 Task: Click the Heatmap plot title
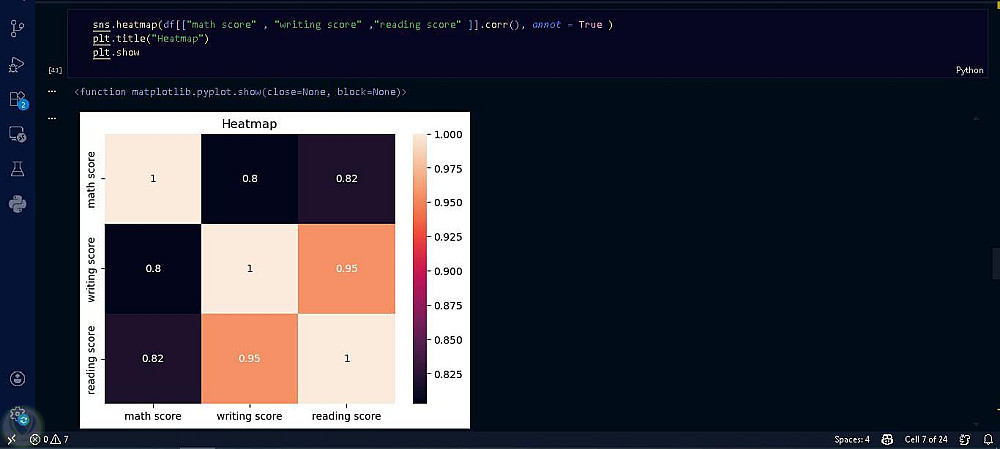[x=249, y=124]
